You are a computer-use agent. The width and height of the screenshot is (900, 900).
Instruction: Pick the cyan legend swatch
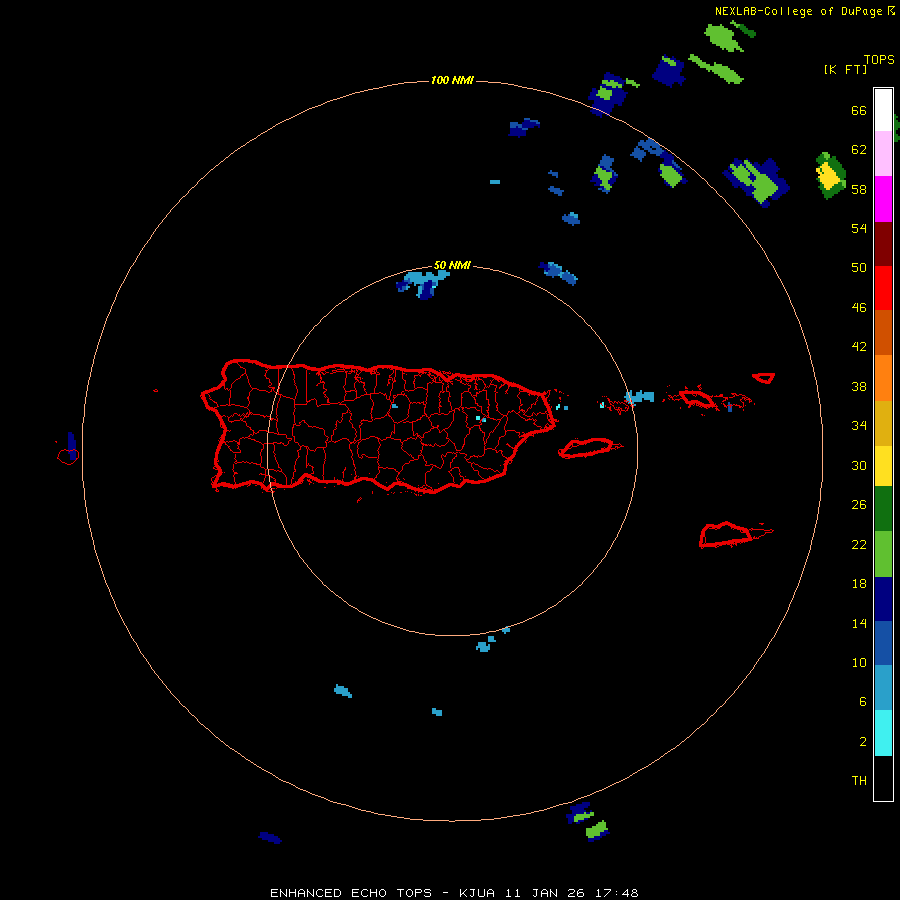click(x=883, y=733)
